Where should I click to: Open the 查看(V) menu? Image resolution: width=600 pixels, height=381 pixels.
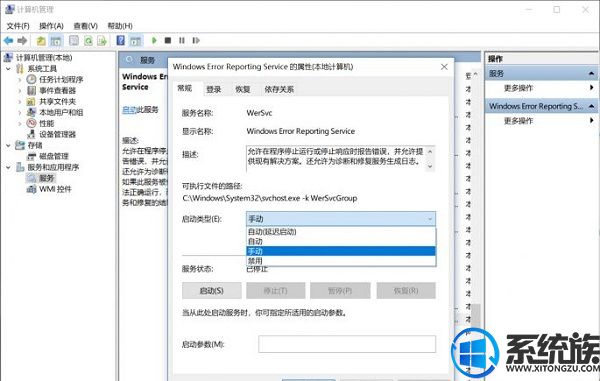click(85, 26)
